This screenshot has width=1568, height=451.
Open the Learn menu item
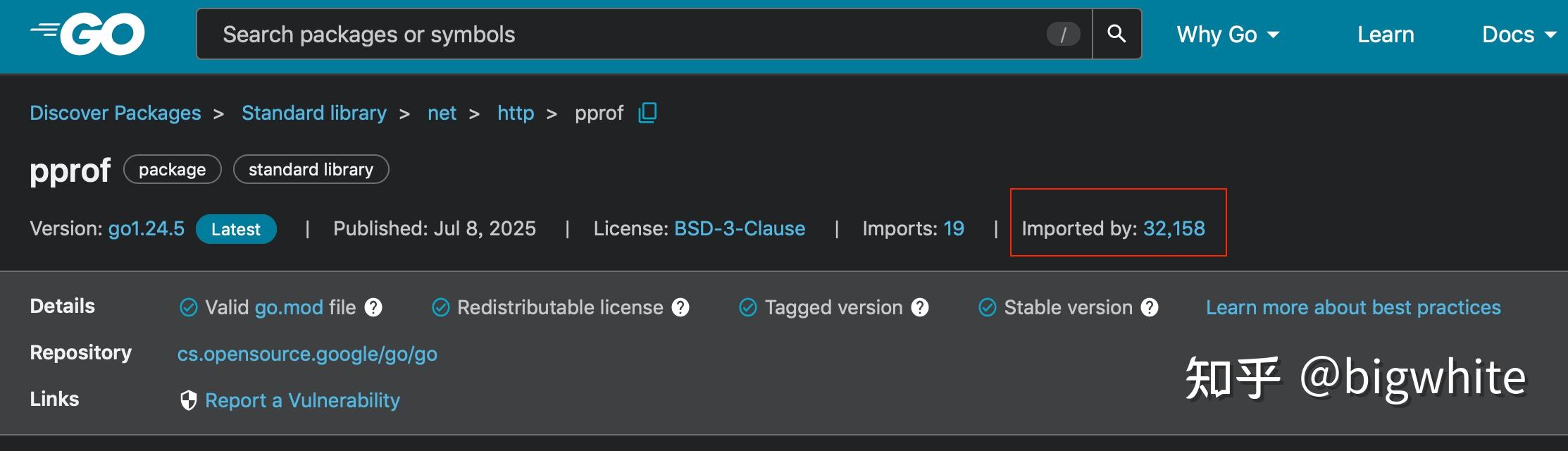1386,35
